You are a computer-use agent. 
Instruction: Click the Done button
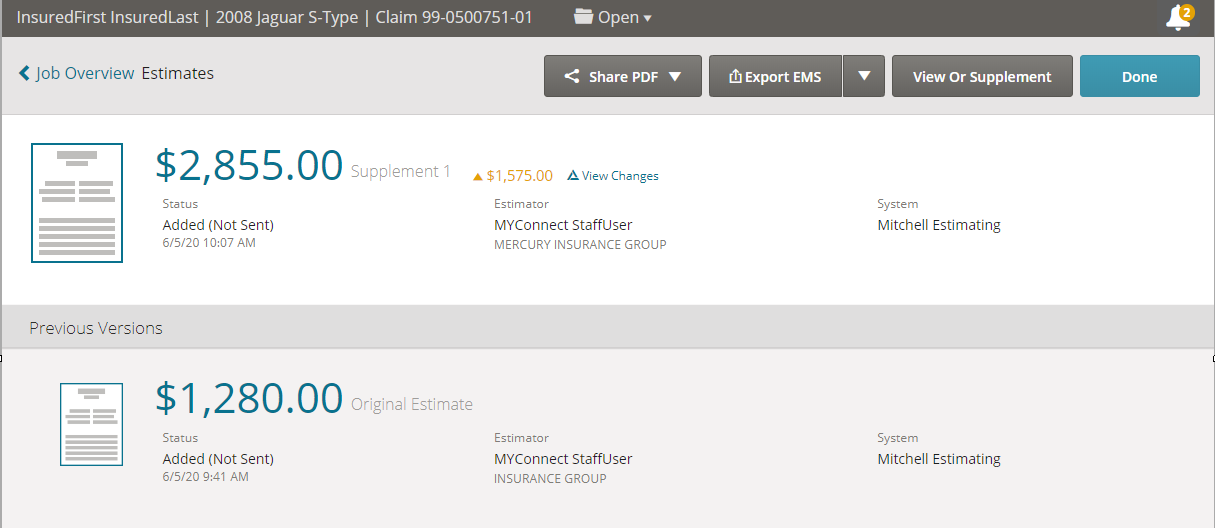(x=1140, y=76)
